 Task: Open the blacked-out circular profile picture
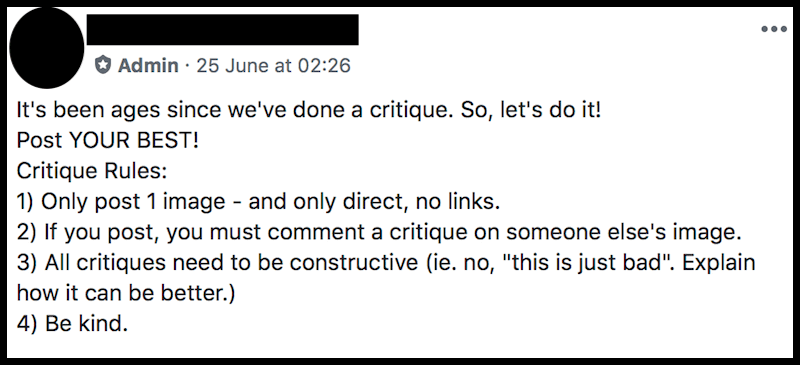pyautogui.click(x=46, y=47)
